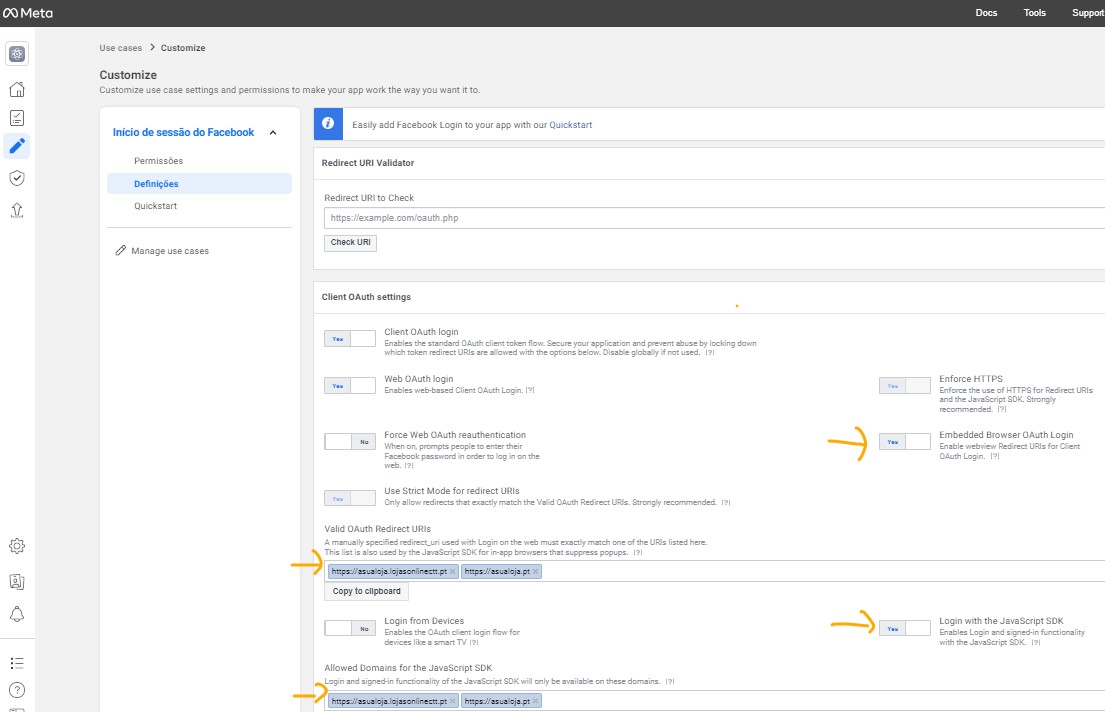Select Permissões in the side menu

click(x=158, y=161)
